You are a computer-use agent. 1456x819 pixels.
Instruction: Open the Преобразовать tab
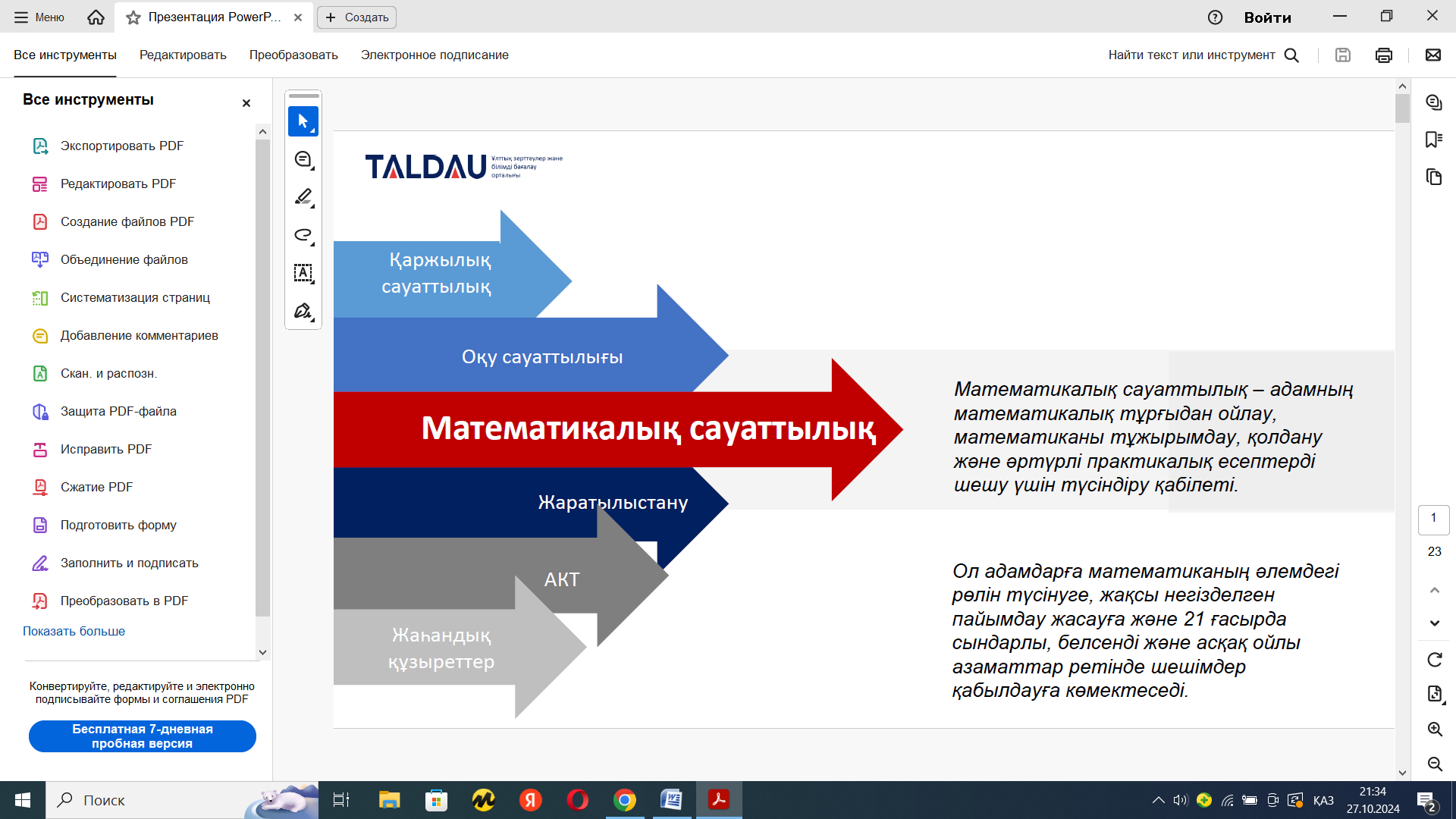click(293, 55)
